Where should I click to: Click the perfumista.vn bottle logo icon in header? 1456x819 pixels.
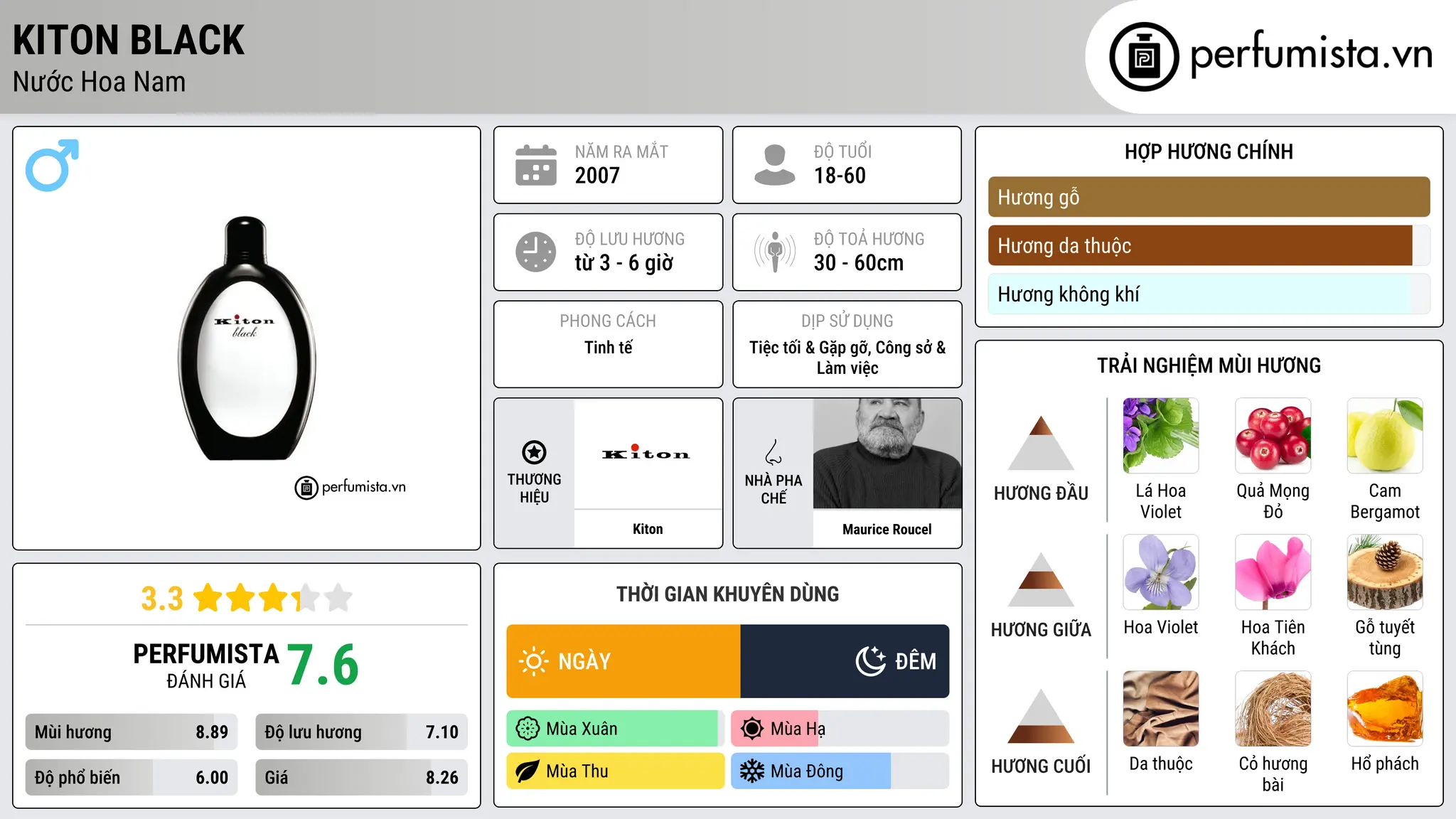1144,57
